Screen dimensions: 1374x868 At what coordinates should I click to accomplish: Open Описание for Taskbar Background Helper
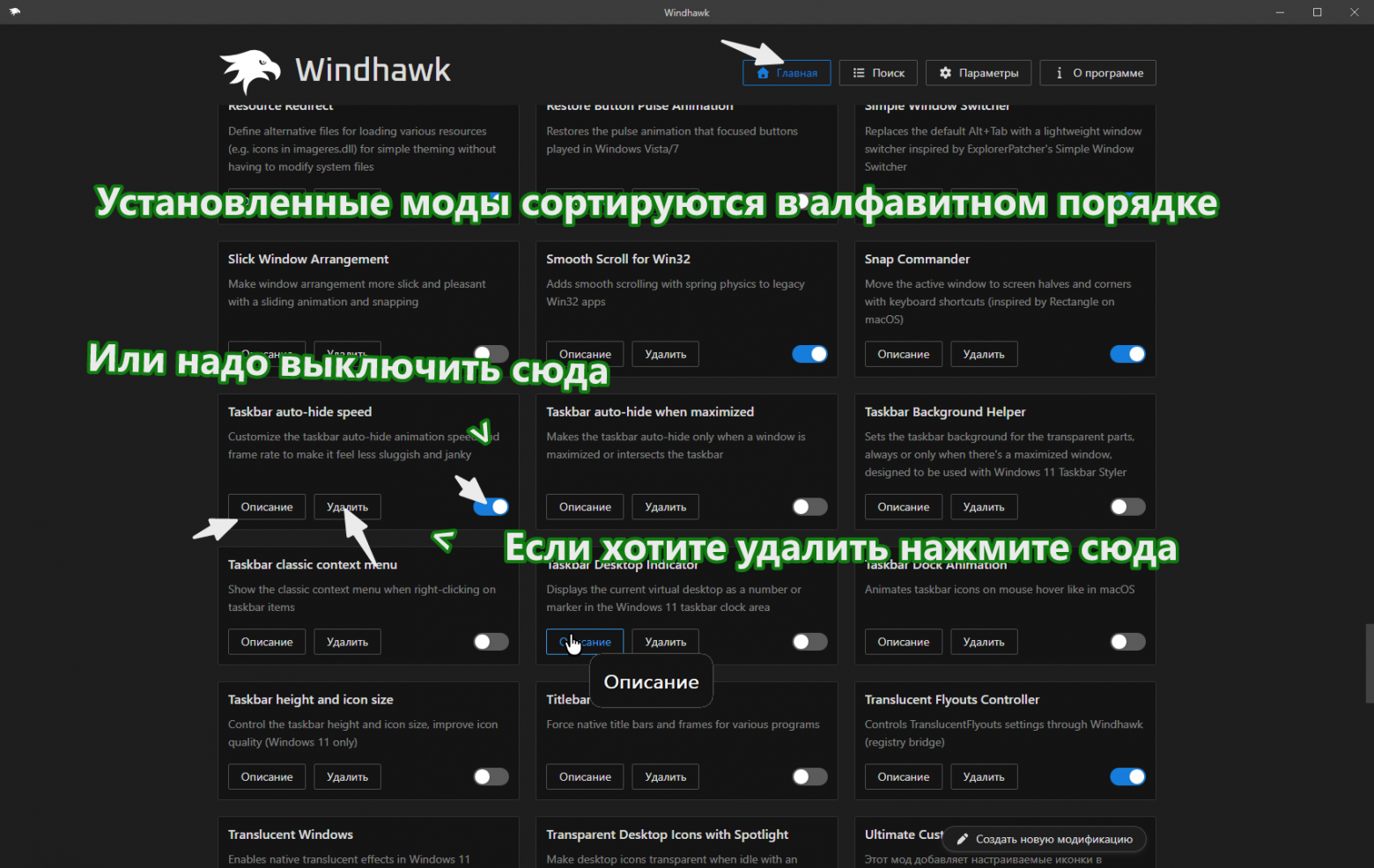point(903,507)
